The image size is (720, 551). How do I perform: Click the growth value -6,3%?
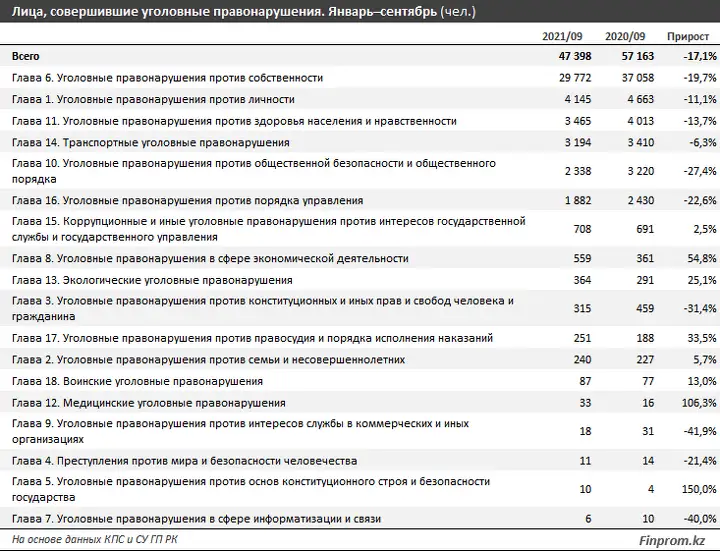703,142
